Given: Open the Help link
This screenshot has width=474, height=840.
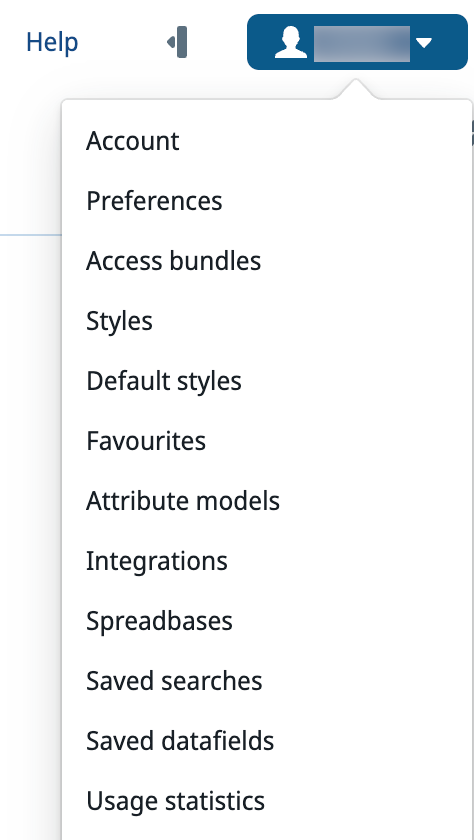Looking at the screenshot, I should pos(52,42).
